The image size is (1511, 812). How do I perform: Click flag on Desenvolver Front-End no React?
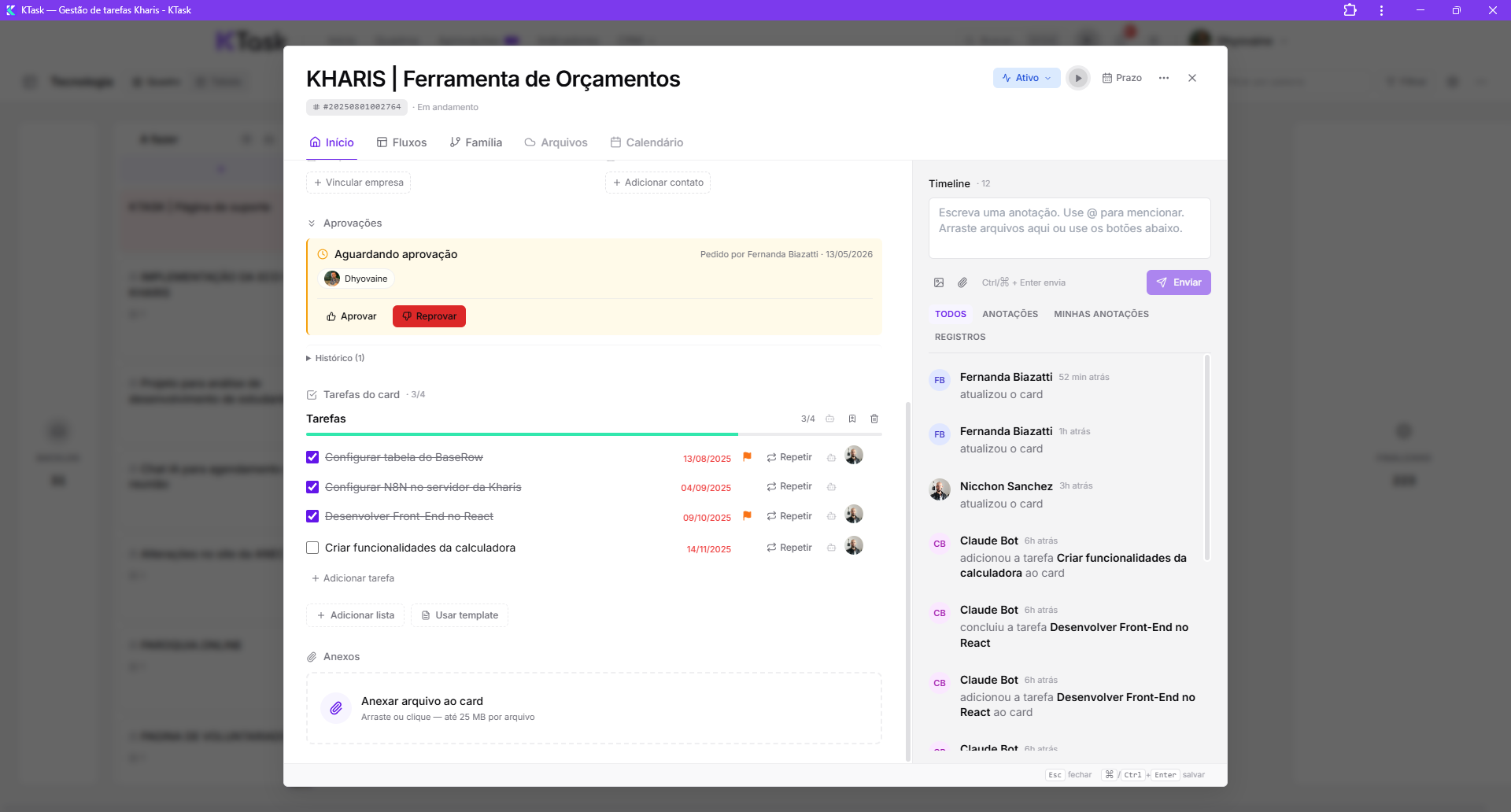tap(748, 516)
